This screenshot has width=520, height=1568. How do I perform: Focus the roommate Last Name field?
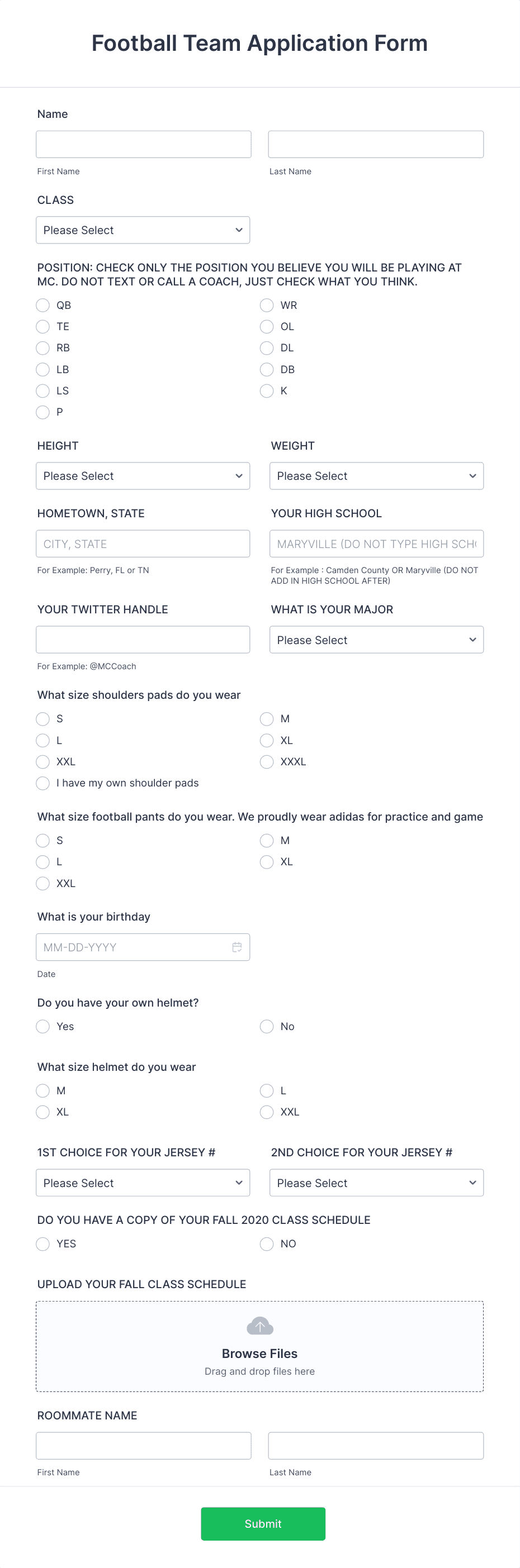coord(376,1446)
